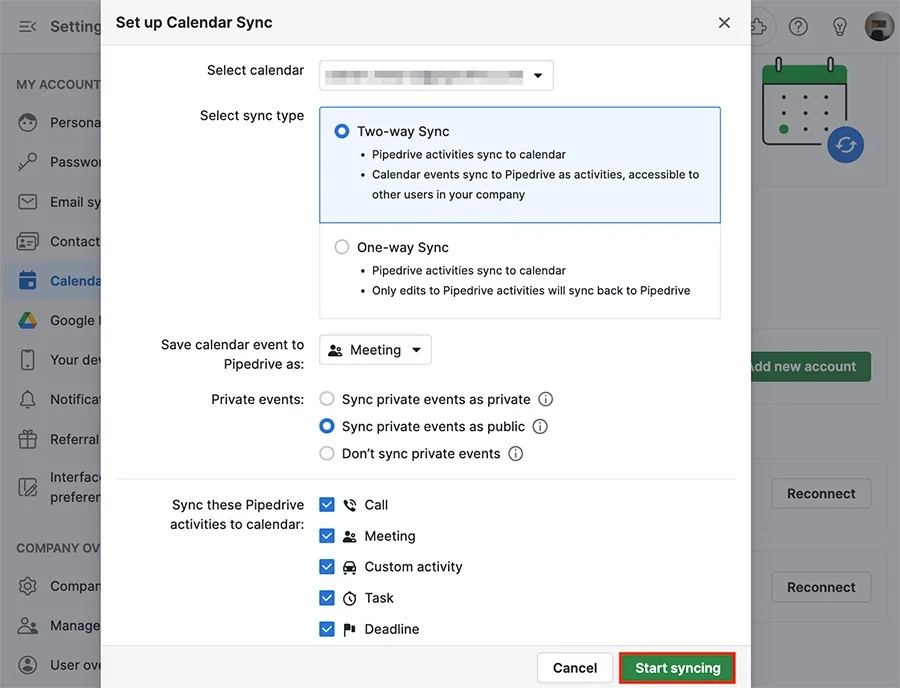Viewport: 900px width, 688px height.
Task: Click the Two-way Sync label text
Action: (x=403, y=131)
